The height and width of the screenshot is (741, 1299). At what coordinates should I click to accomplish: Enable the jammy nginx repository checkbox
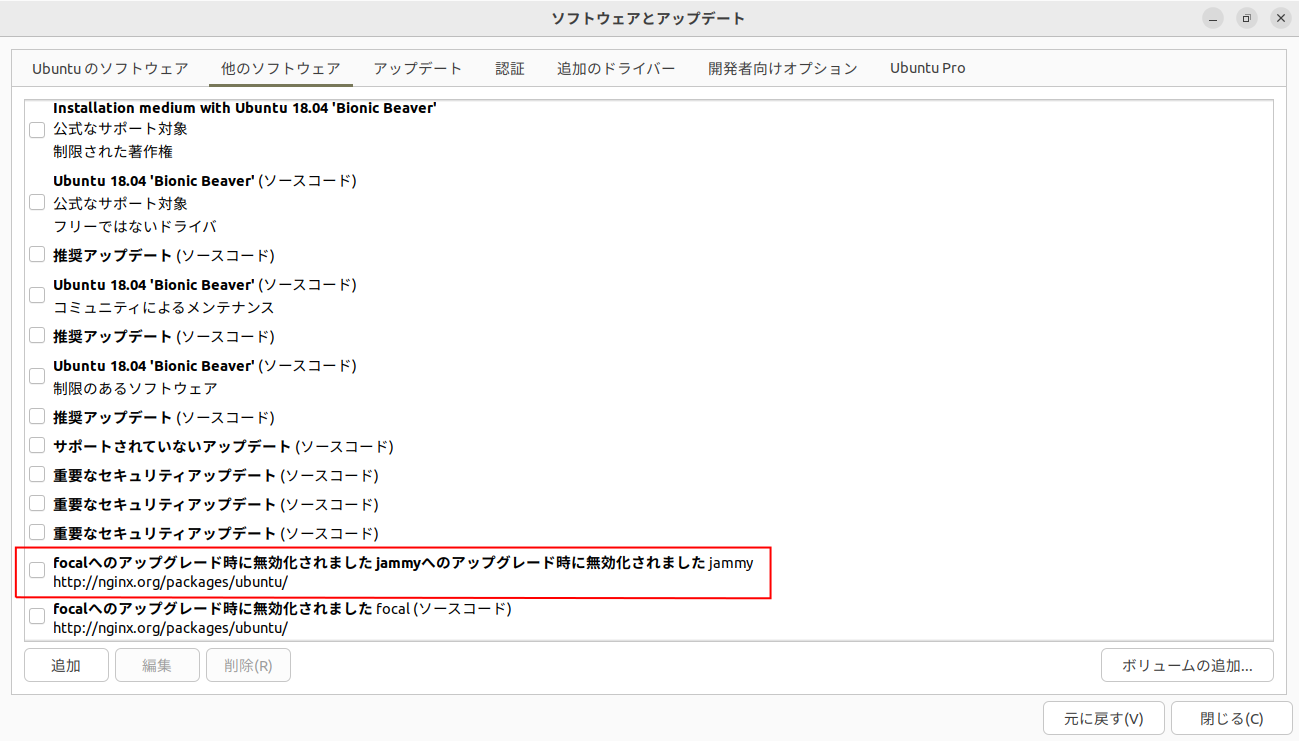pyautogui.click(x=37, y=571)
